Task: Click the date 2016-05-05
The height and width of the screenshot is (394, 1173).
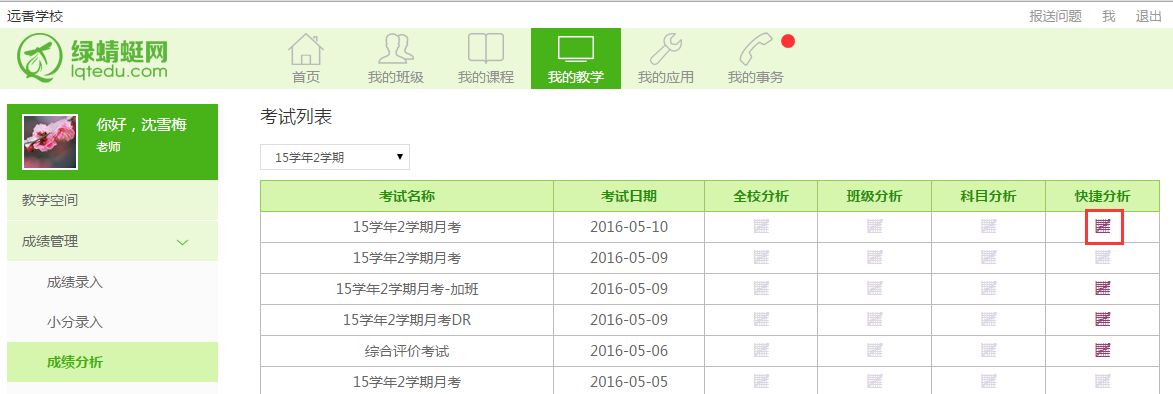Action: tap(628, 381)
